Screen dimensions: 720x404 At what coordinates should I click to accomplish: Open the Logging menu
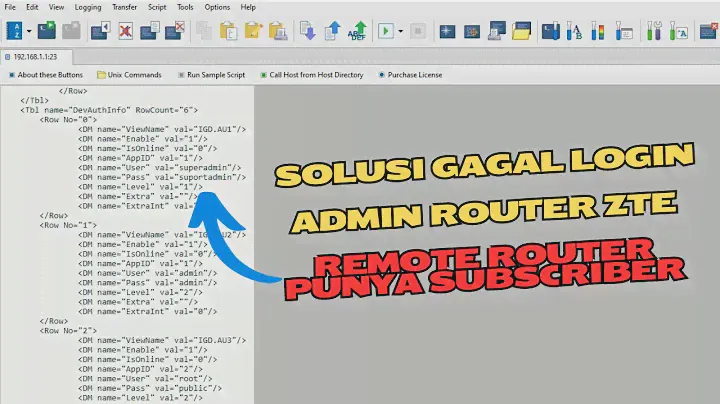pyautogui.click(x=88, y=7)
